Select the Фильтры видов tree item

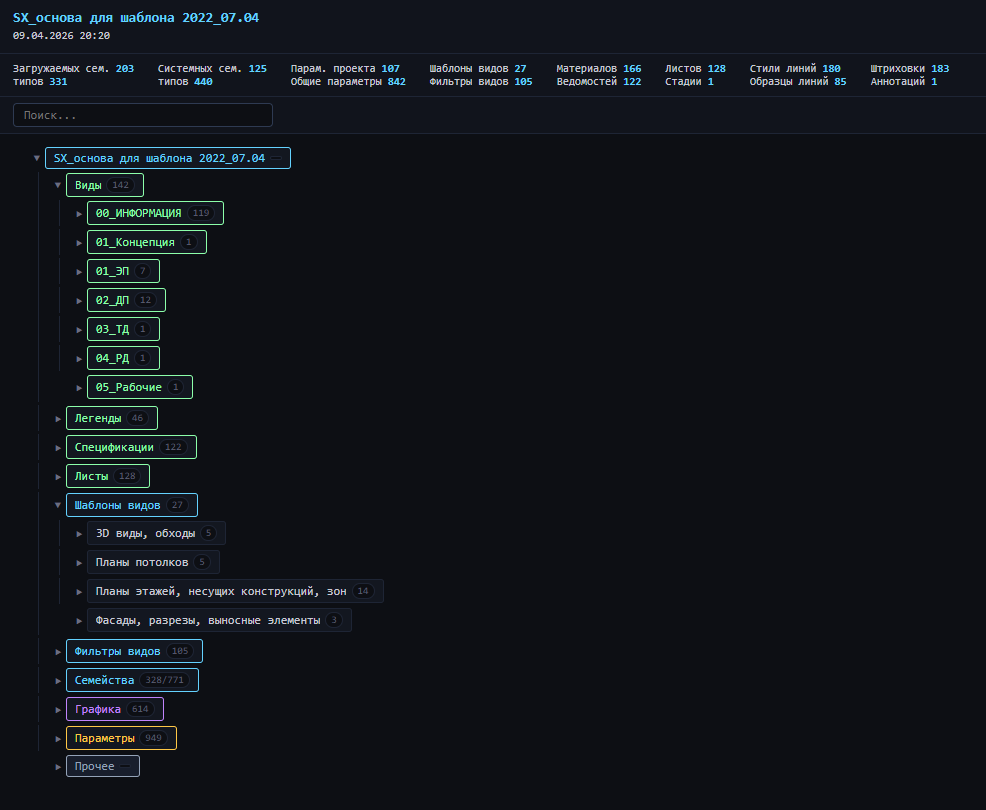[x=133, y=651]
